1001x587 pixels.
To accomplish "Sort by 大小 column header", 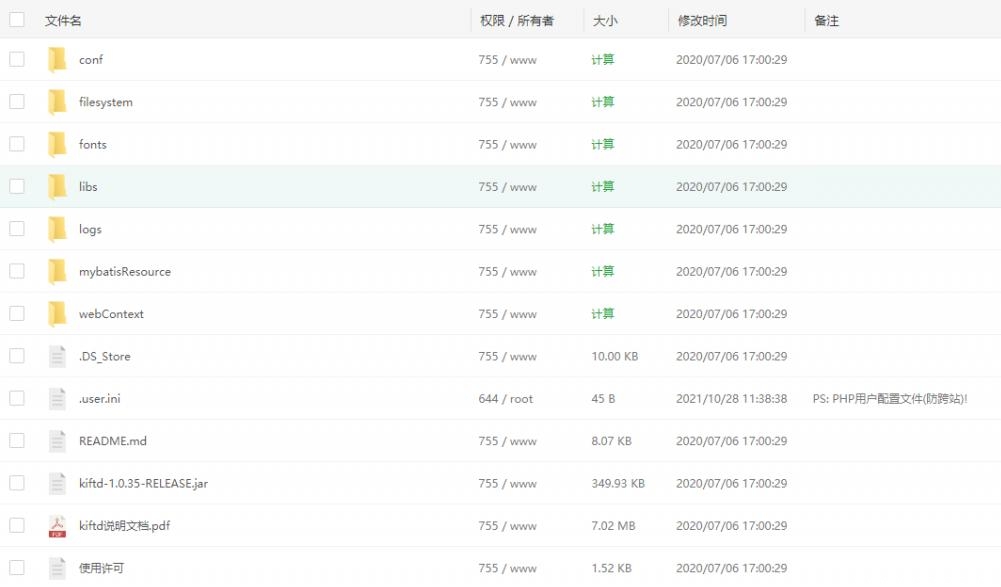I will [x=605, y=20].
